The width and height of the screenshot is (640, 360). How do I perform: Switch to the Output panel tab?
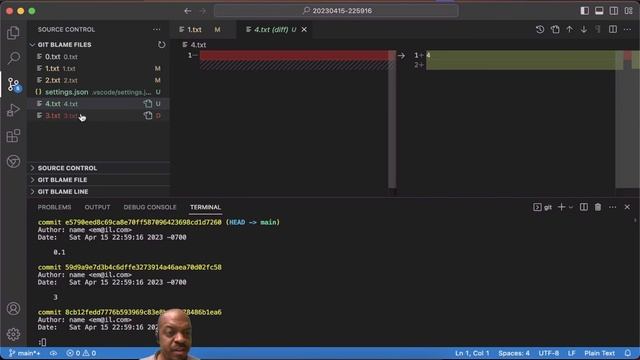click(97, 207)
